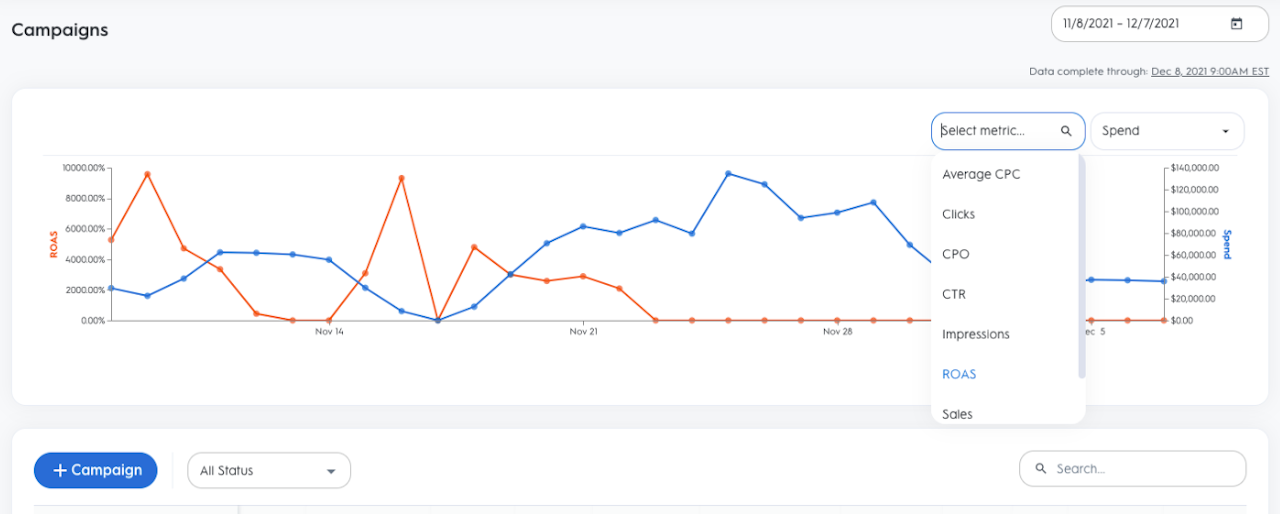
Task: Choose Impressions from the dropdown list
Action: click(x=976, y=334)
